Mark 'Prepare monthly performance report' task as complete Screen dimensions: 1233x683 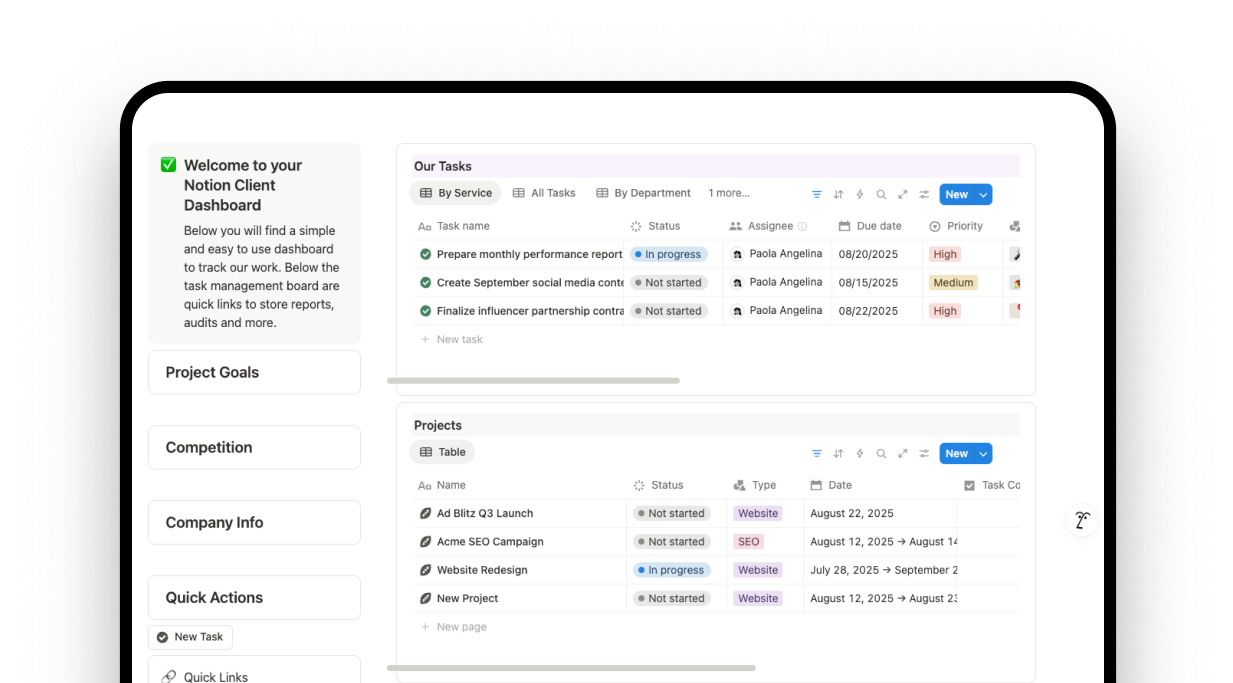click(x=425, y=255)
